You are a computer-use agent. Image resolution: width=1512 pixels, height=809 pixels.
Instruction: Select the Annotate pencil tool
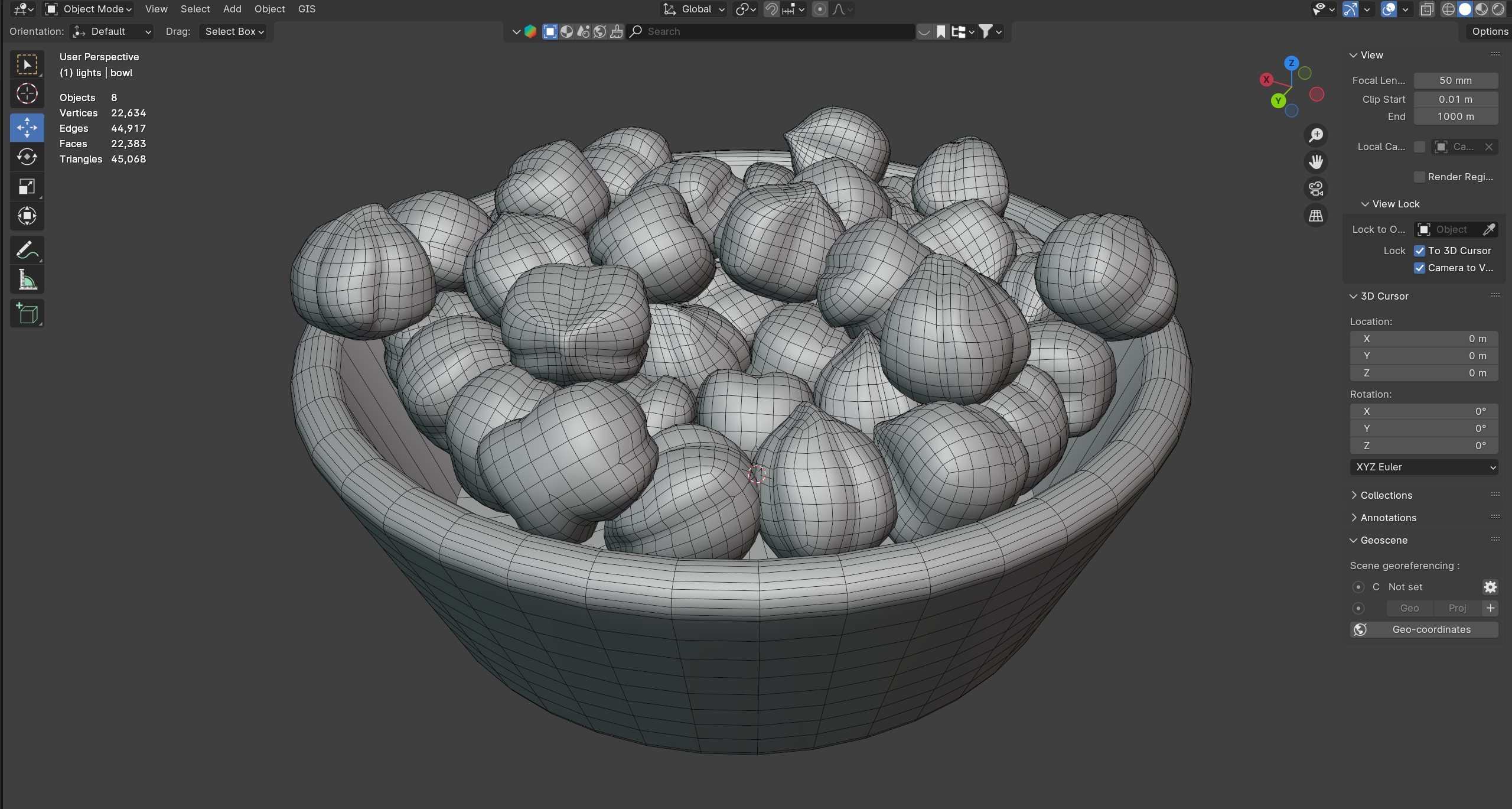pyautogui.click(x=27, y=250)
